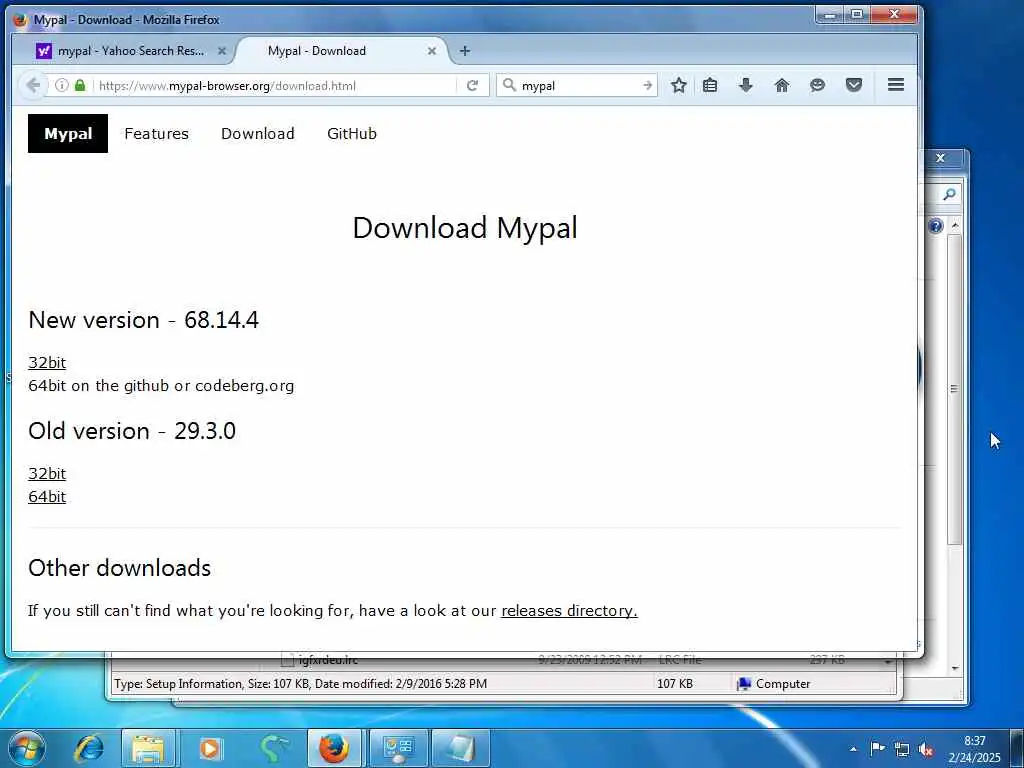This screenshot has width=1024, height=768.
Task: Open the Downloads arrow panel
Action: 746,85
